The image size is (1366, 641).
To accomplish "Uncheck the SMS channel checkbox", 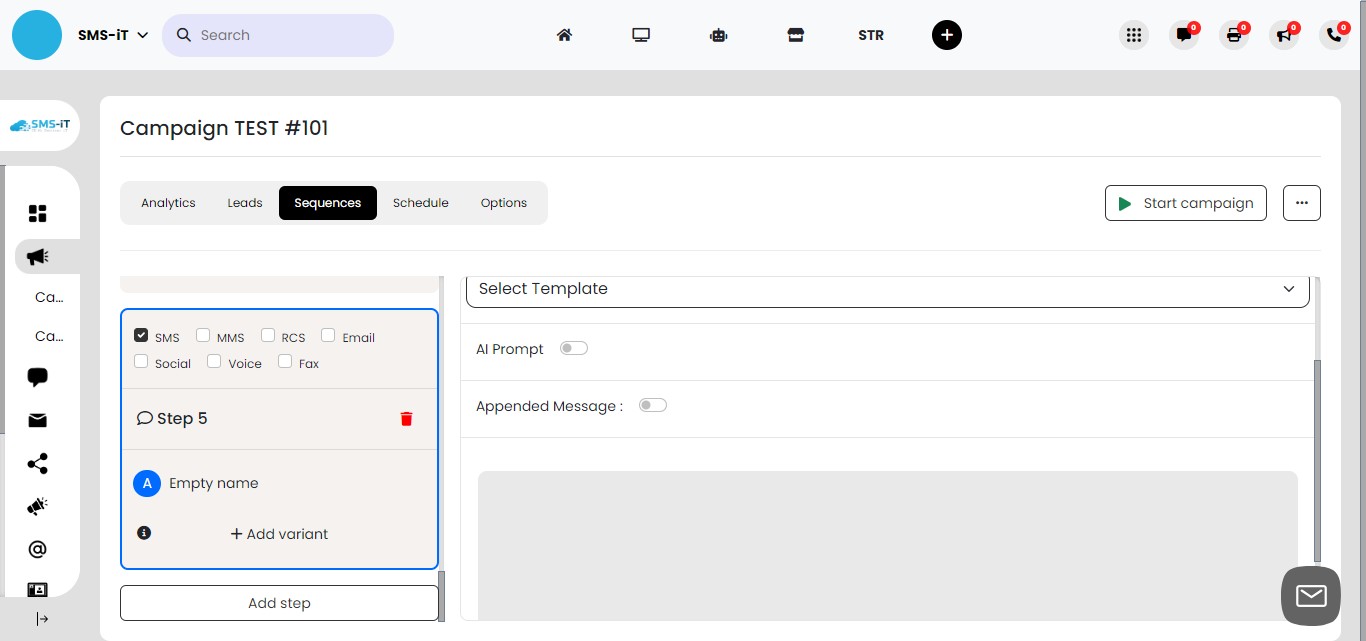I will 141,335.
